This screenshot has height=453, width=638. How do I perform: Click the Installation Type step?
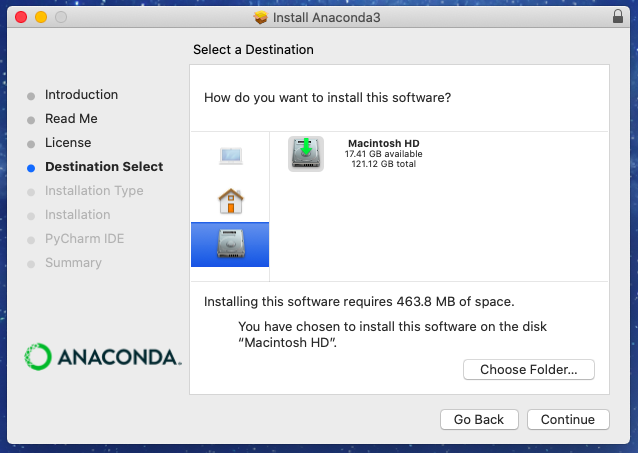tap(94, 191)
